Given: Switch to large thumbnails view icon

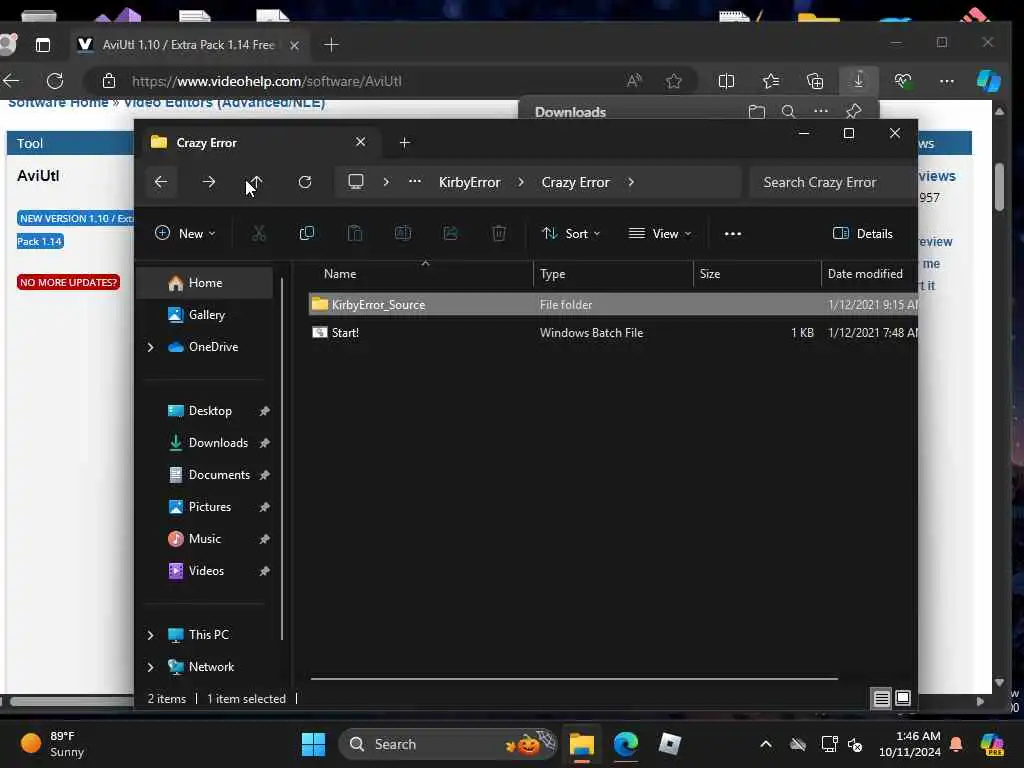Looking at the screenshot, I should [x=903, y=698].
